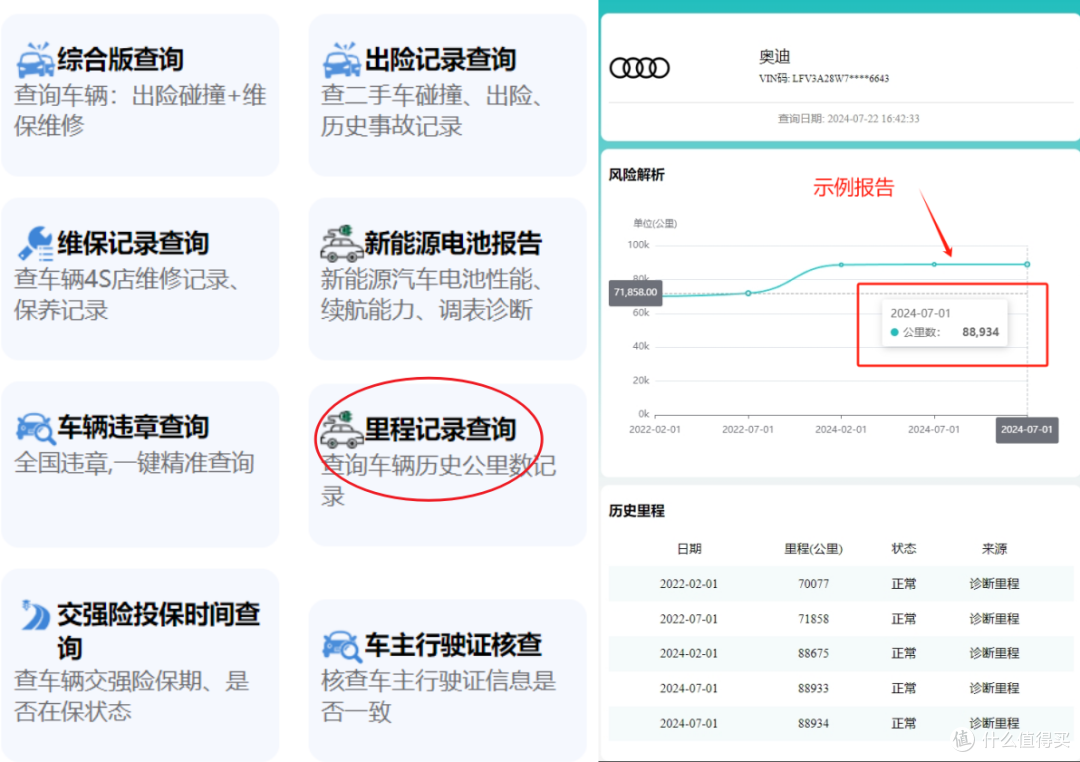The height and width of the screenshot is (762, 1080).
Task: Click the 奥迪 brand name
Action: tap(774, 56)
